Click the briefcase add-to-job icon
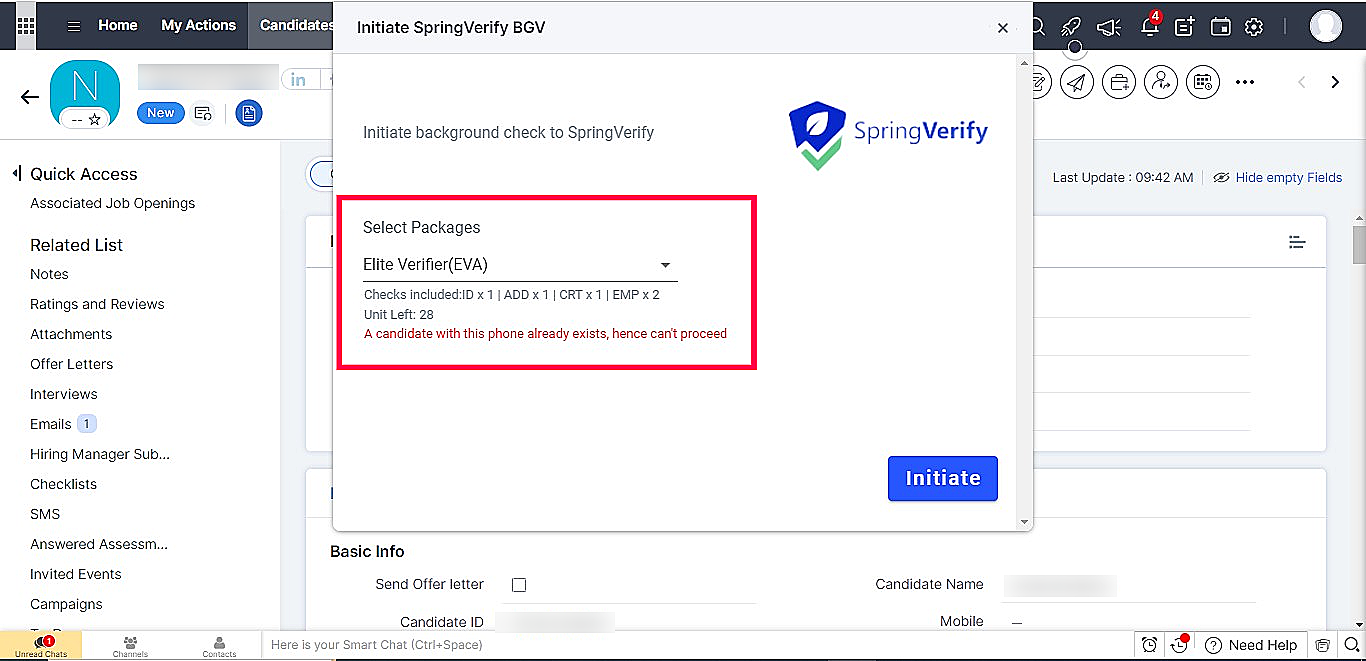Image resolution: width=1366 pixels, height=661 pixels. (x=1119, y=82)
